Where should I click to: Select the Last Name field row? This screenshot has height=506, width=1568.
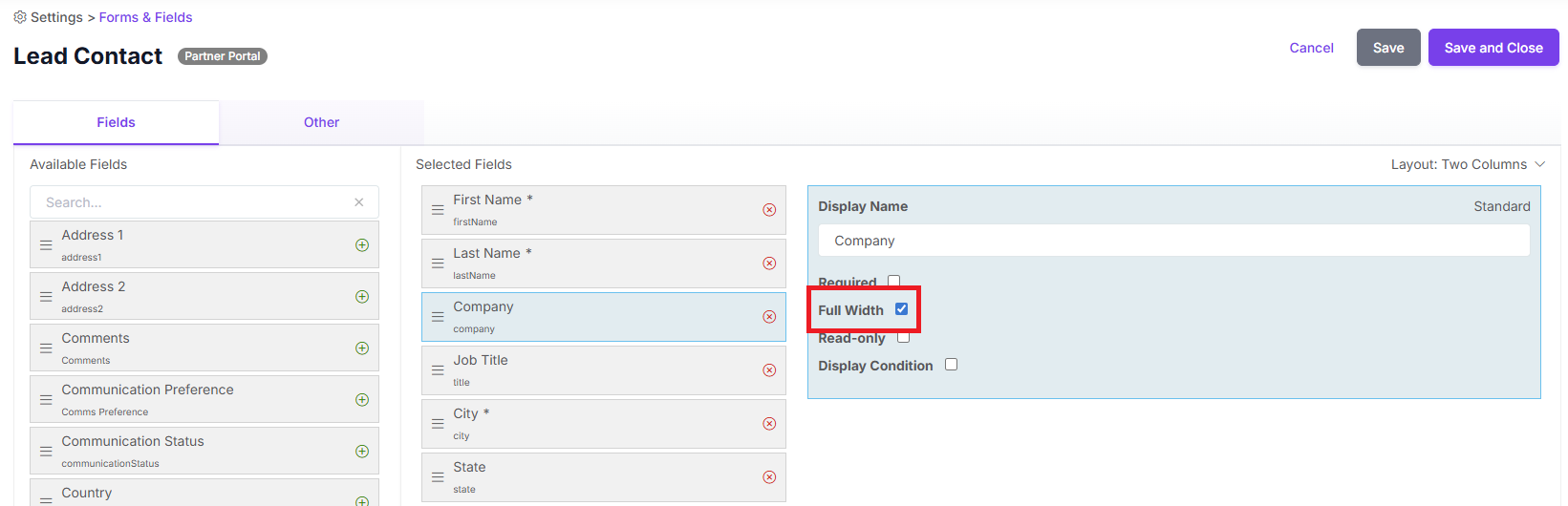point(604,264)
